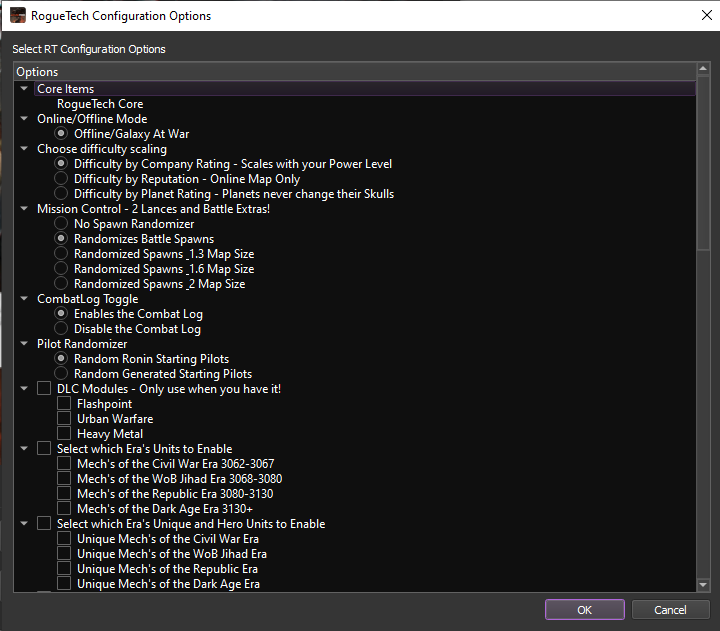Enable Mech's of the Dark Age Era 3130+

(64, 508)
